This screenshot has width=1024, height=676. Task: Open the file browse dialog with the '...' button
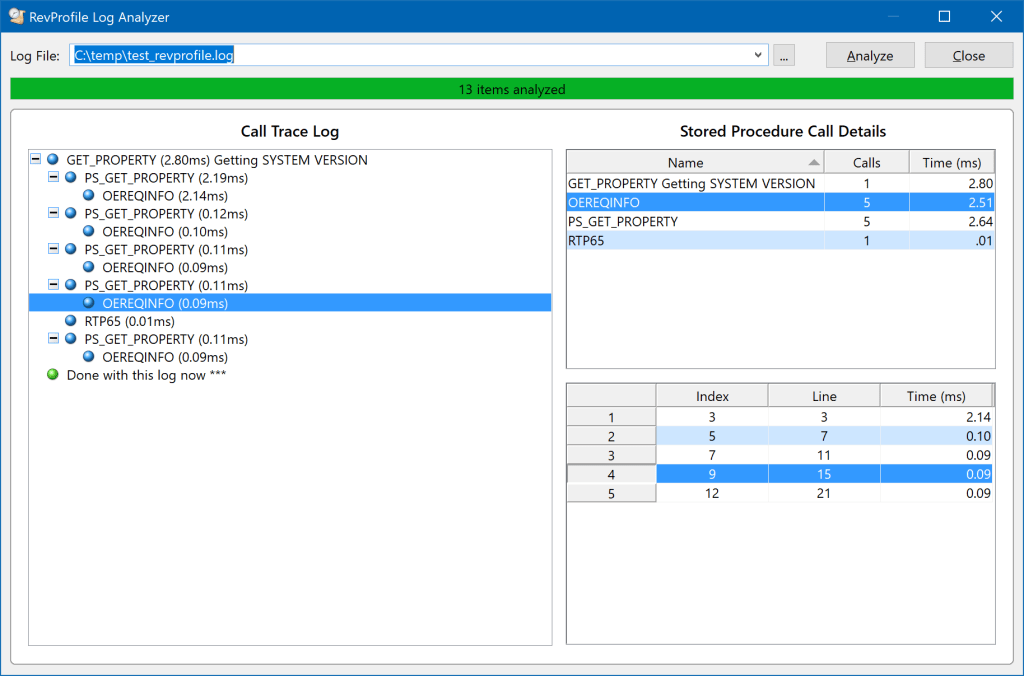pos(784,55)
